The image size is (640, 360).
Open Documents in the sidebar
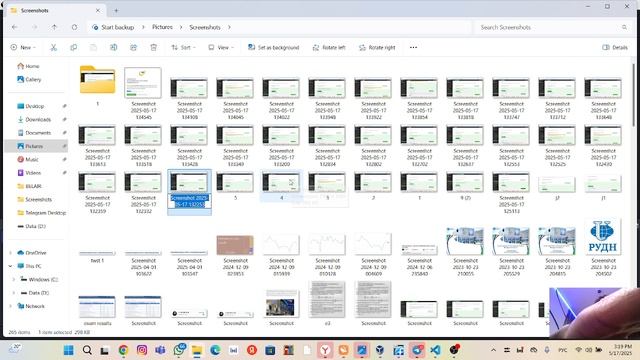tap(38, 133)
